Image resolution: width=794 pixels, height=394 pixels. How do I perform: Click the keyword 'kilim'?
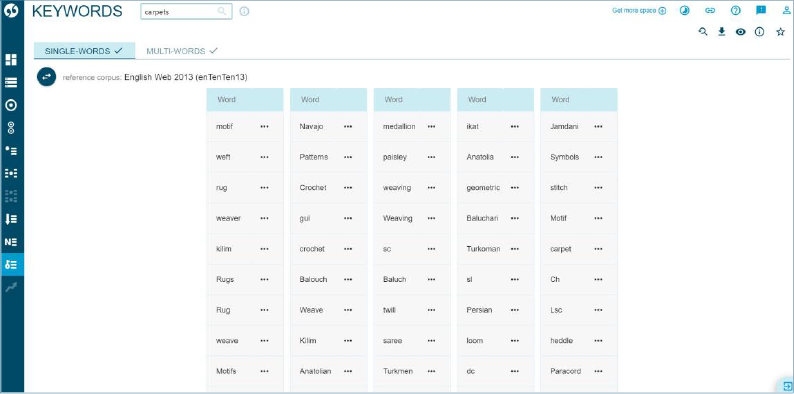pos(224,249)
